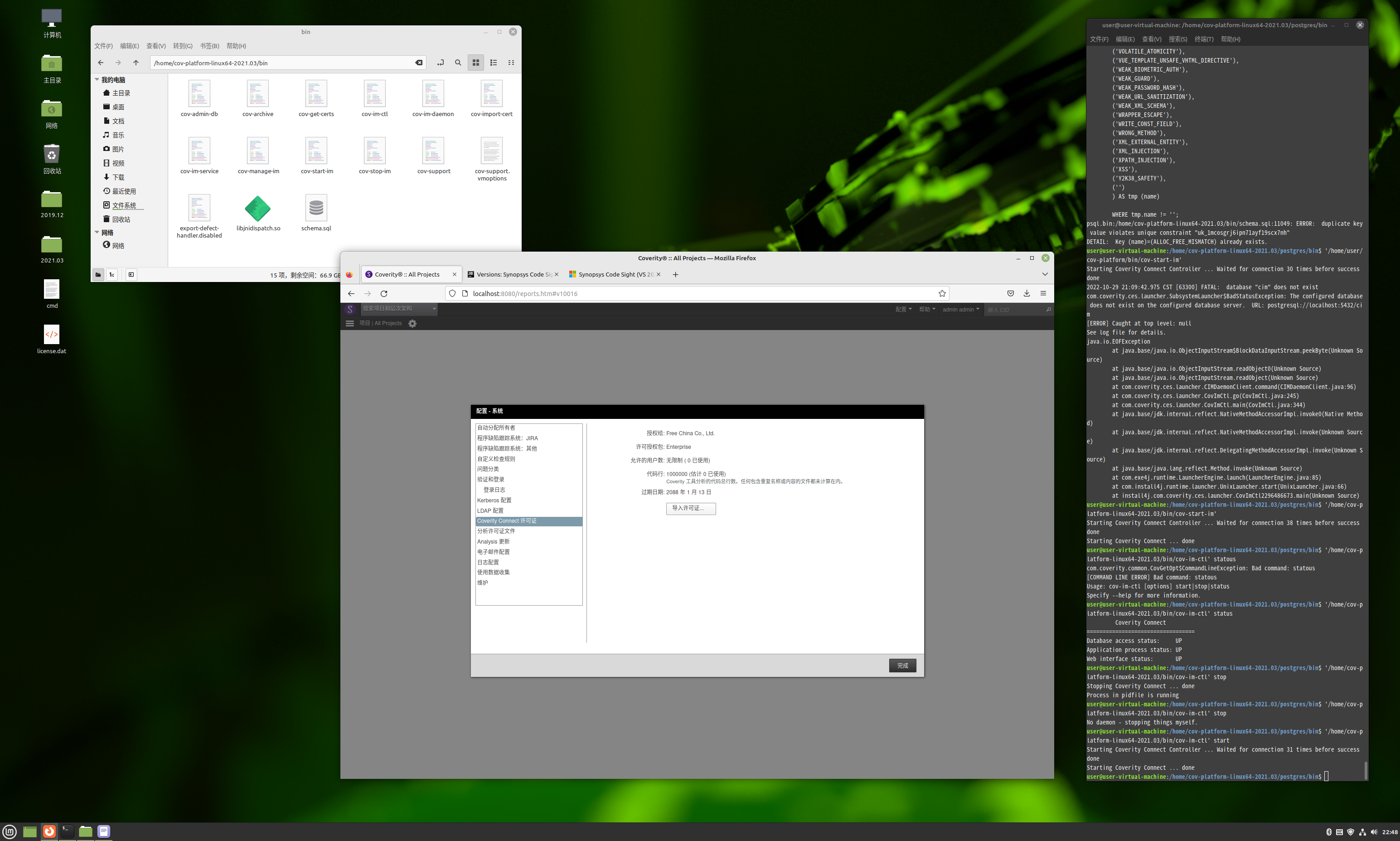Open the 2021.03 desktop folder
The height and width of the screenshot is (841, 1400).
52,248
